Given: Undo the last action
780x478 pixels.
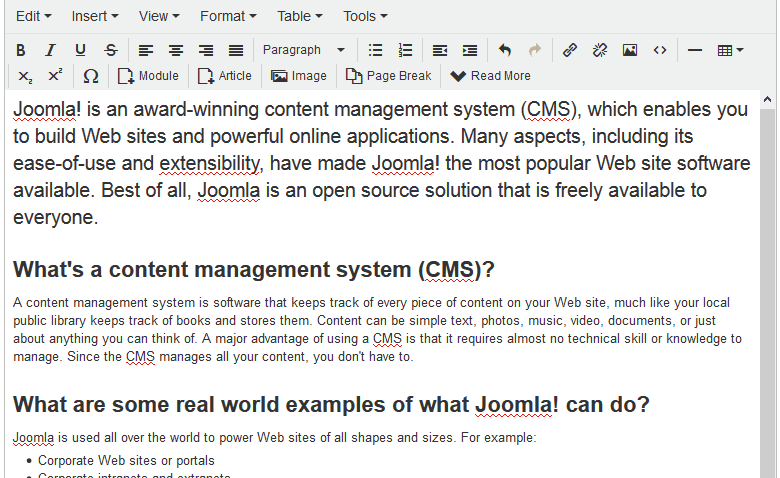Looking at the screenshot, I should (505, 50).
